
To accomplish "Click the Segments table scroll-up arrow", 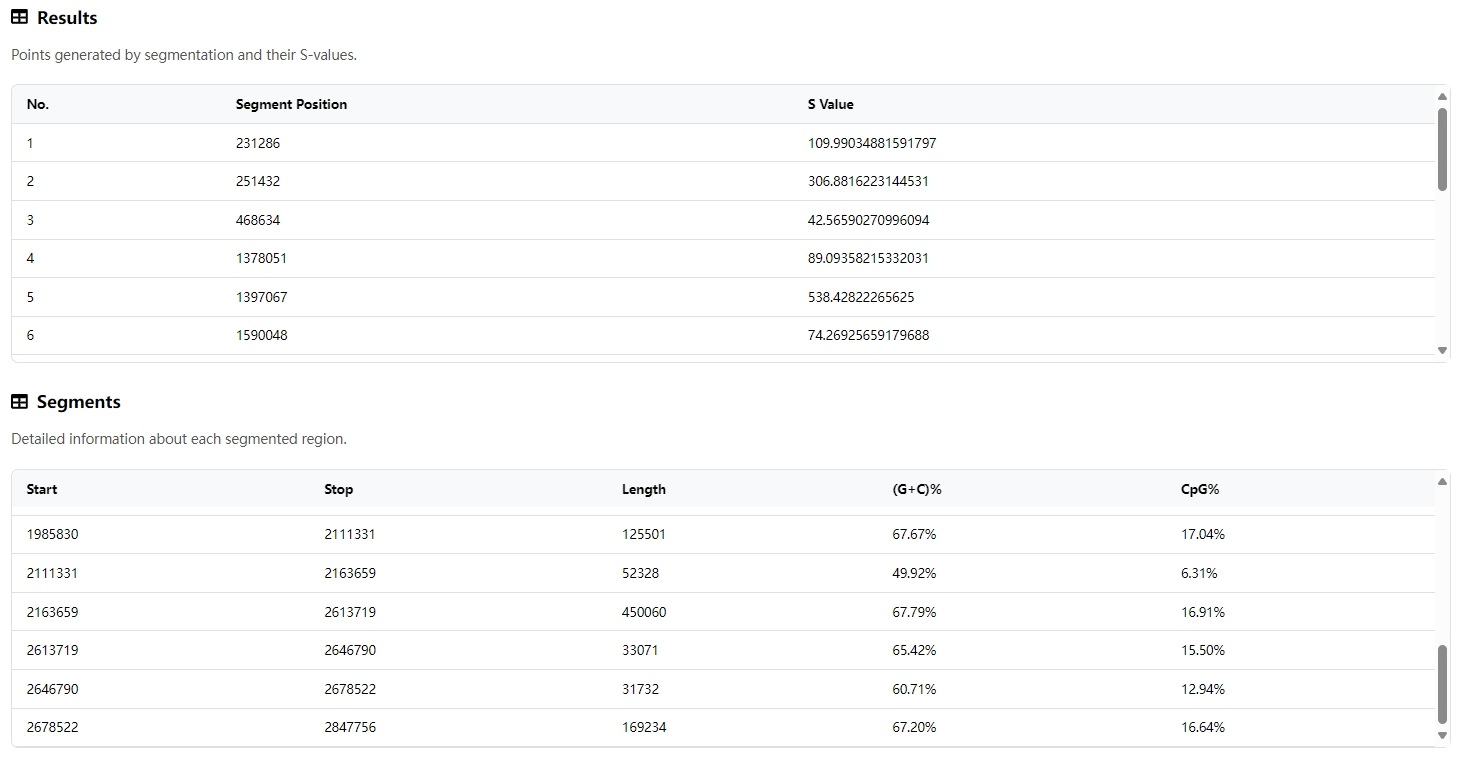I will (x=1442, y=481).
